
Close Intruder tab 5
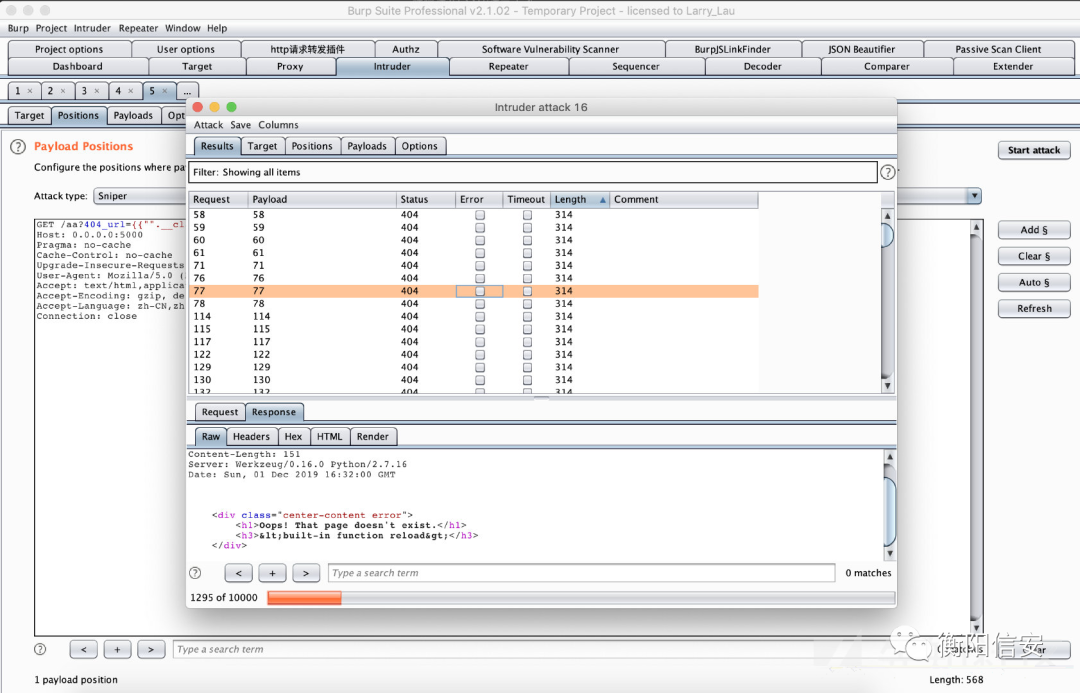pos(164,91)
